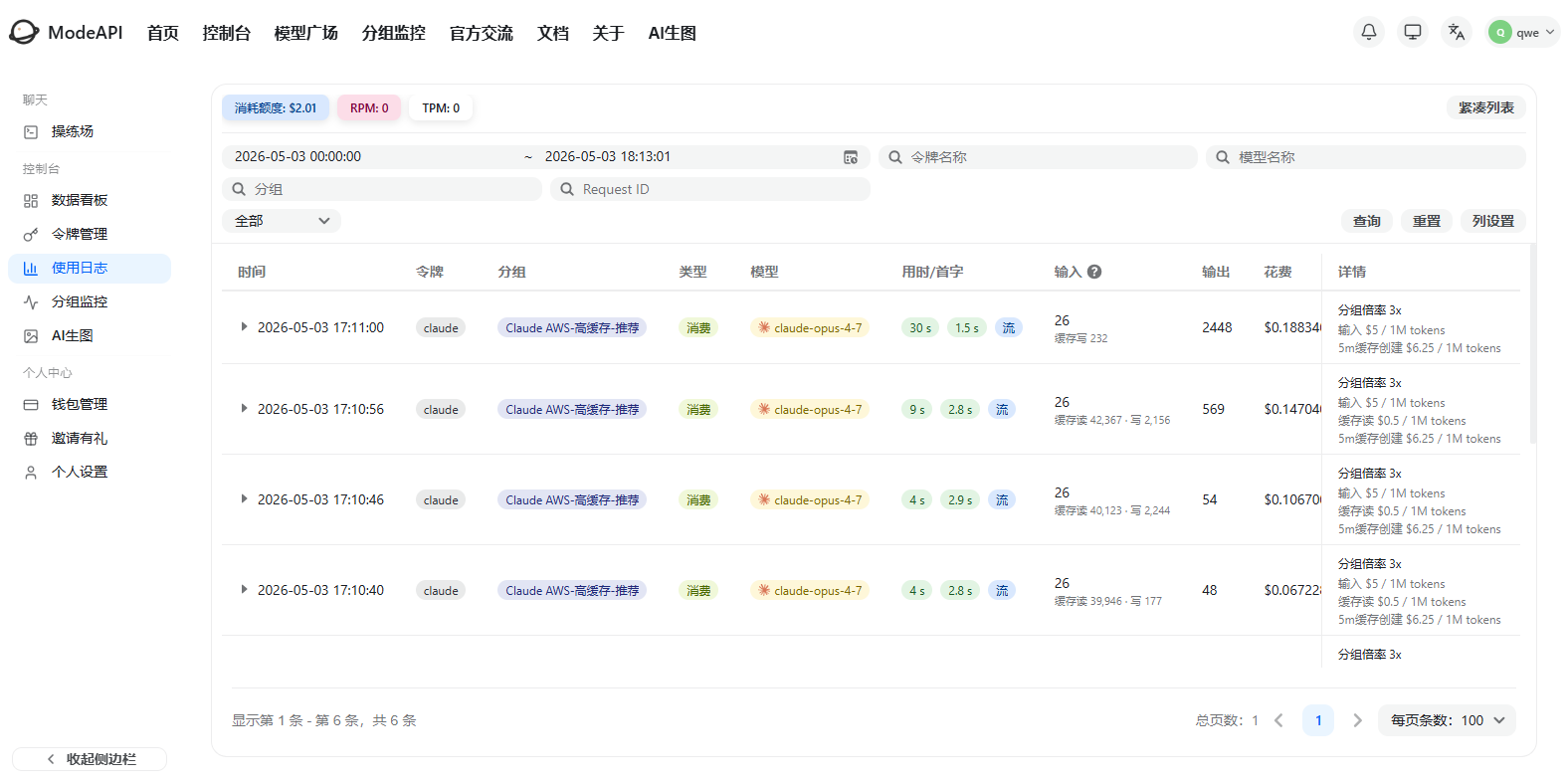This screenshot has height=782, width=1568.
Task: Click the 查询 button
Action: [x=1367, y=221]
